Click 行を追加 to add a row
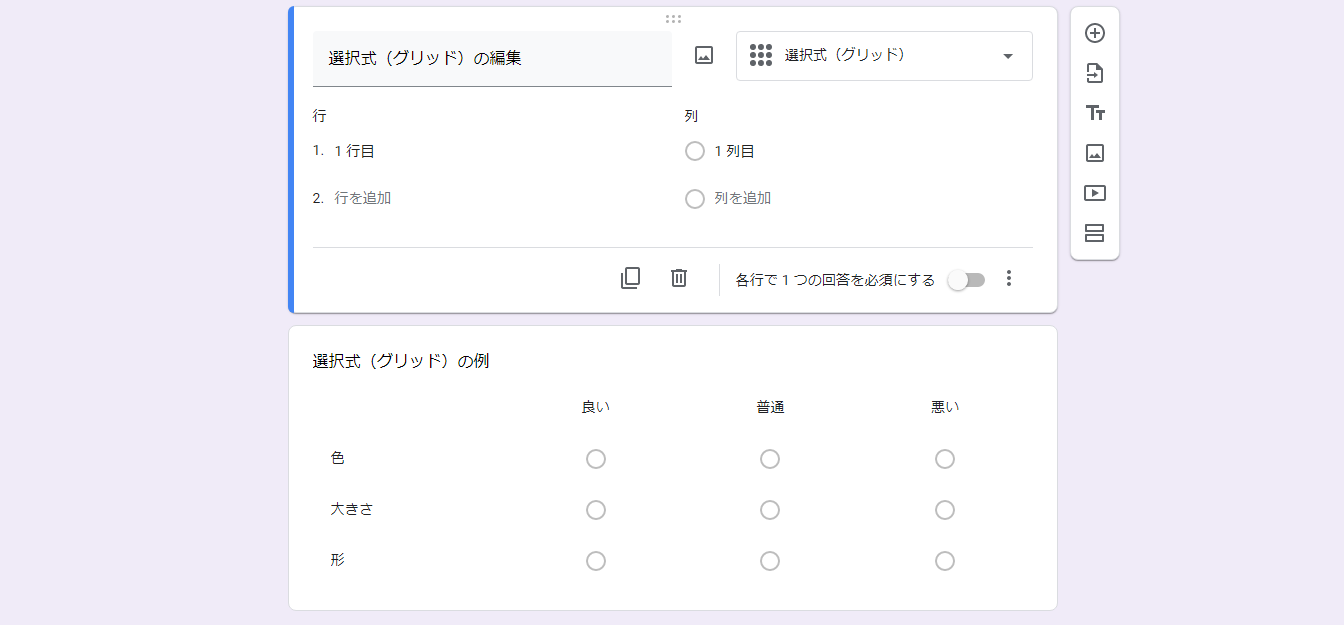 click(363, 198)
